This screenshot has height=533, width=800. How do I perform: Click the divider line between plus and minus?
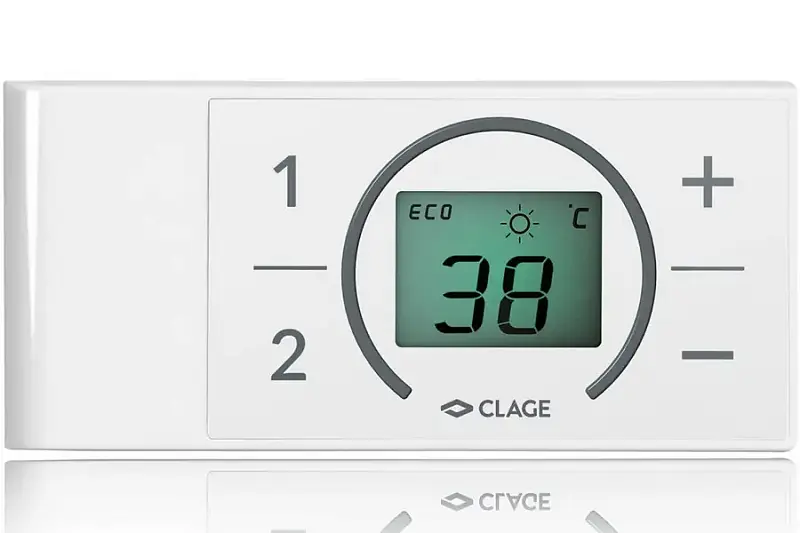click(x=707, y=268)
